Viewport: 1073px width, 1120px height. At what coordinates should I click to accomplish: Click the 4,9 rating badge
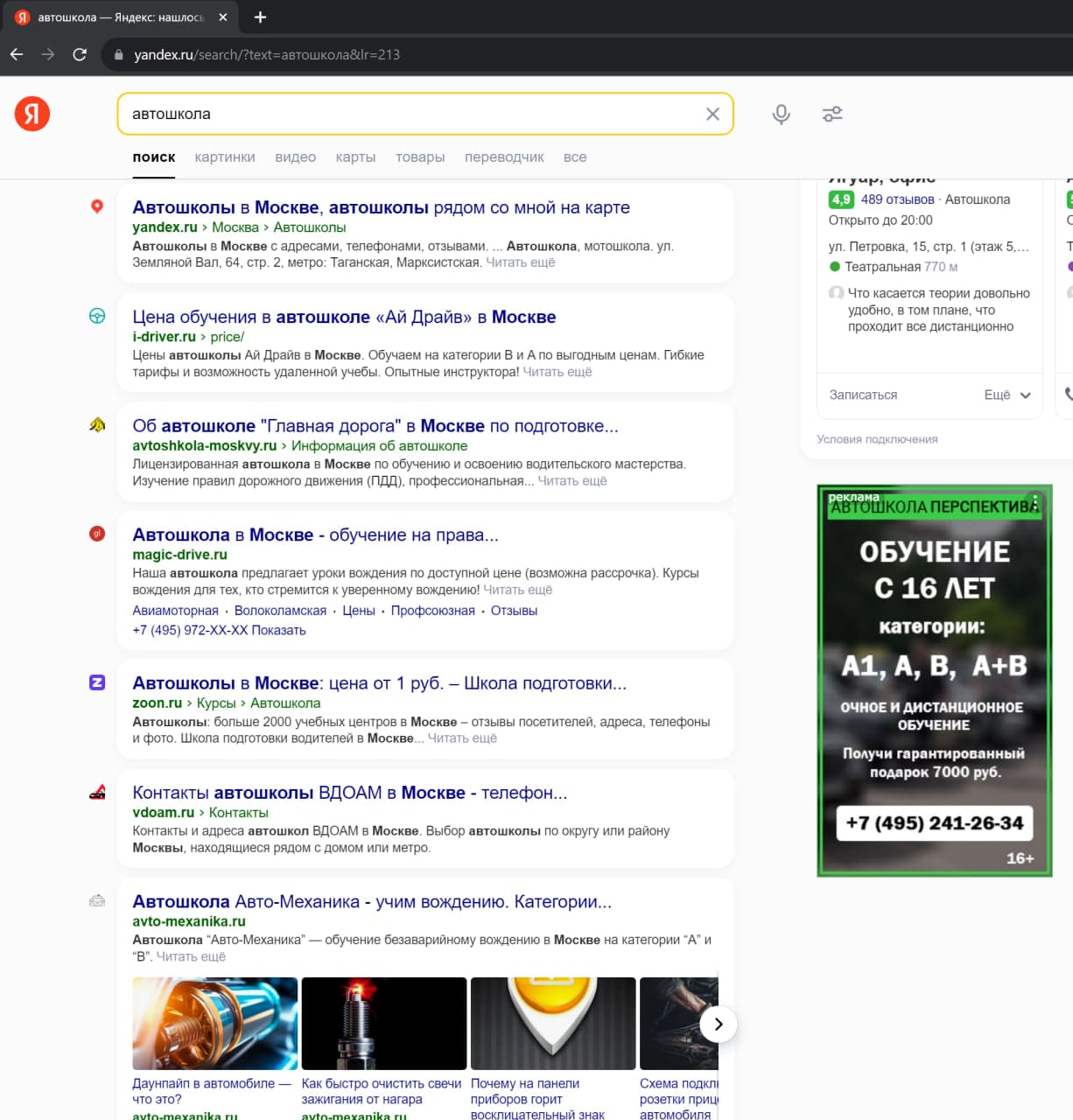coord(841,199)
